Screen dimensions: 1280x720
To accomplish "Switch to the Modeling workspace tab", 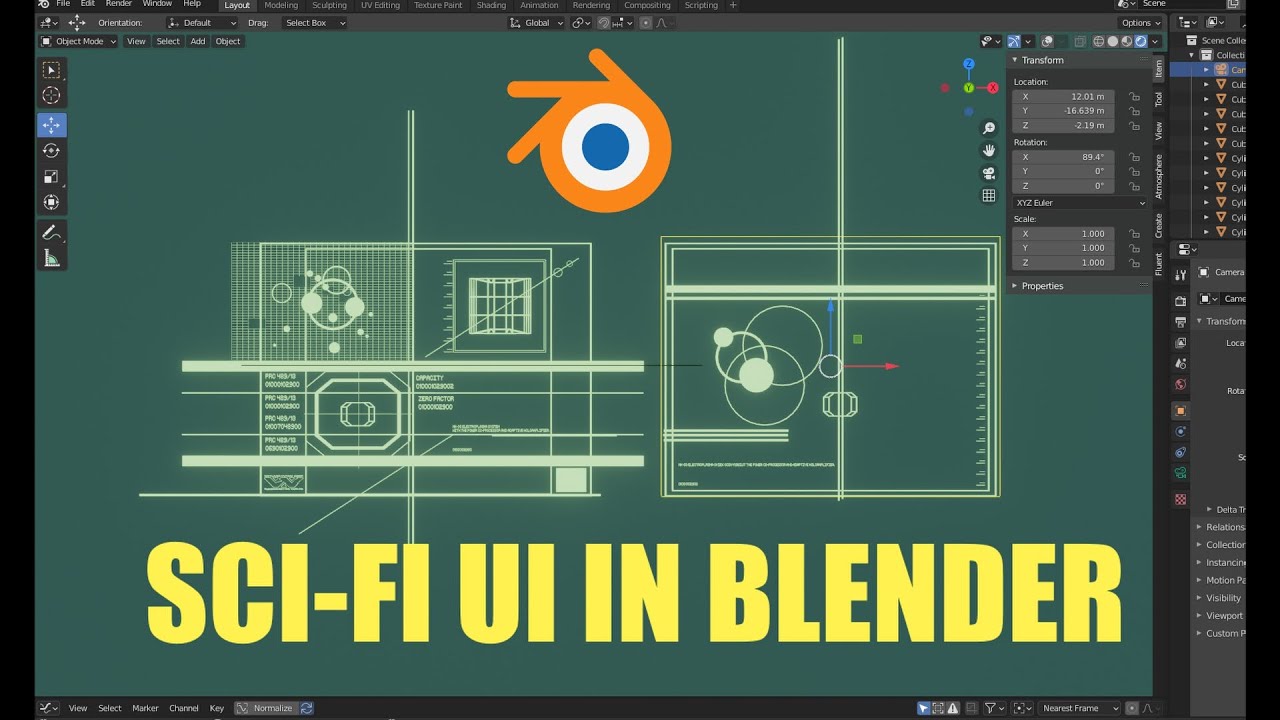I will click(x=281, y=5).
